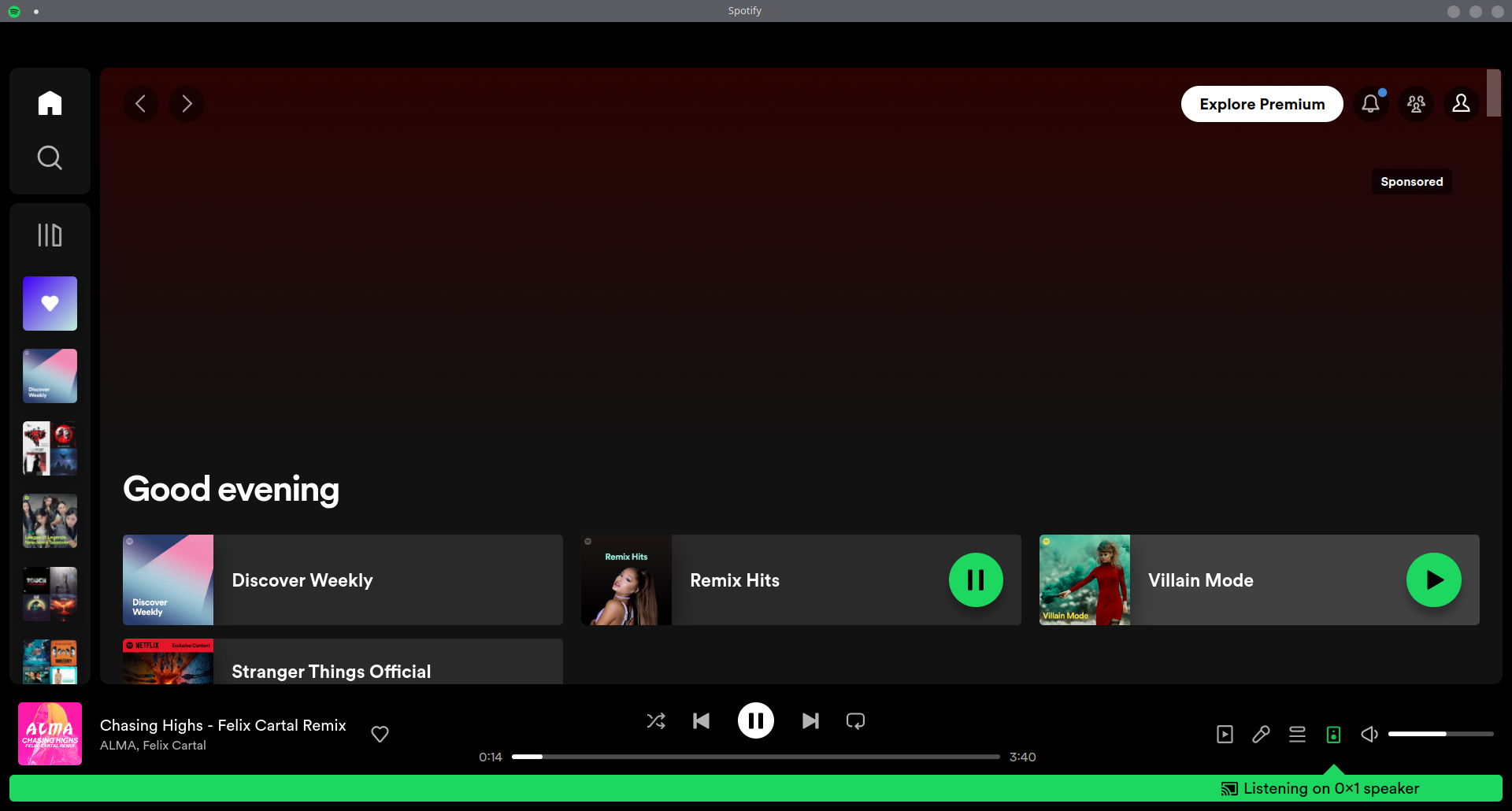Open notifications from the bell icon
This screenshot has width=1512, height=811.
pyautogui.click(x=1370, y=103)
